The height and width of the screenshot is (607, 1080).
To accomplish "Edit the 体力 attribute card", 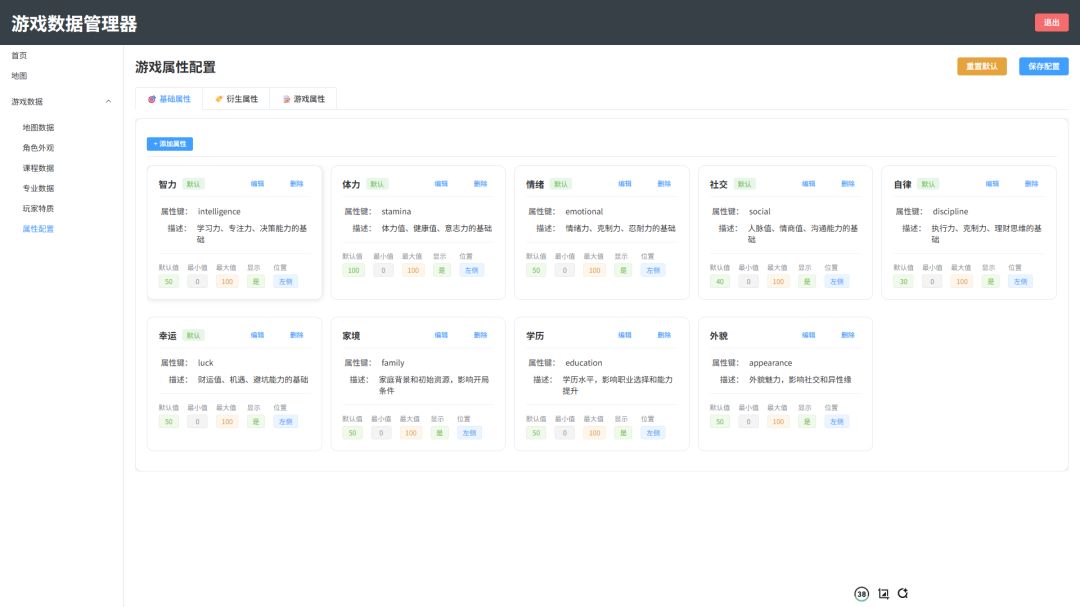I will click(442, 184).
